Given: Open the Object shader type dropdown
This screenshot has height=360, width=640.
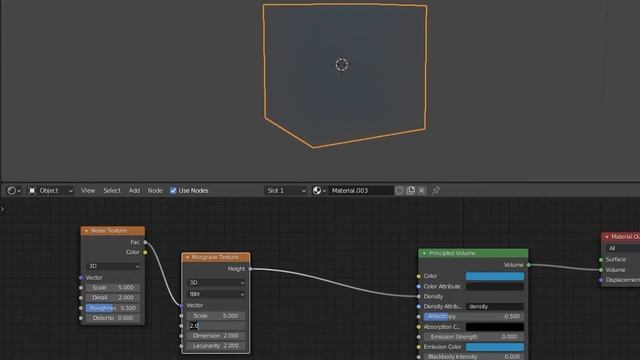Looking at the screenshot, I should point(51,191).
